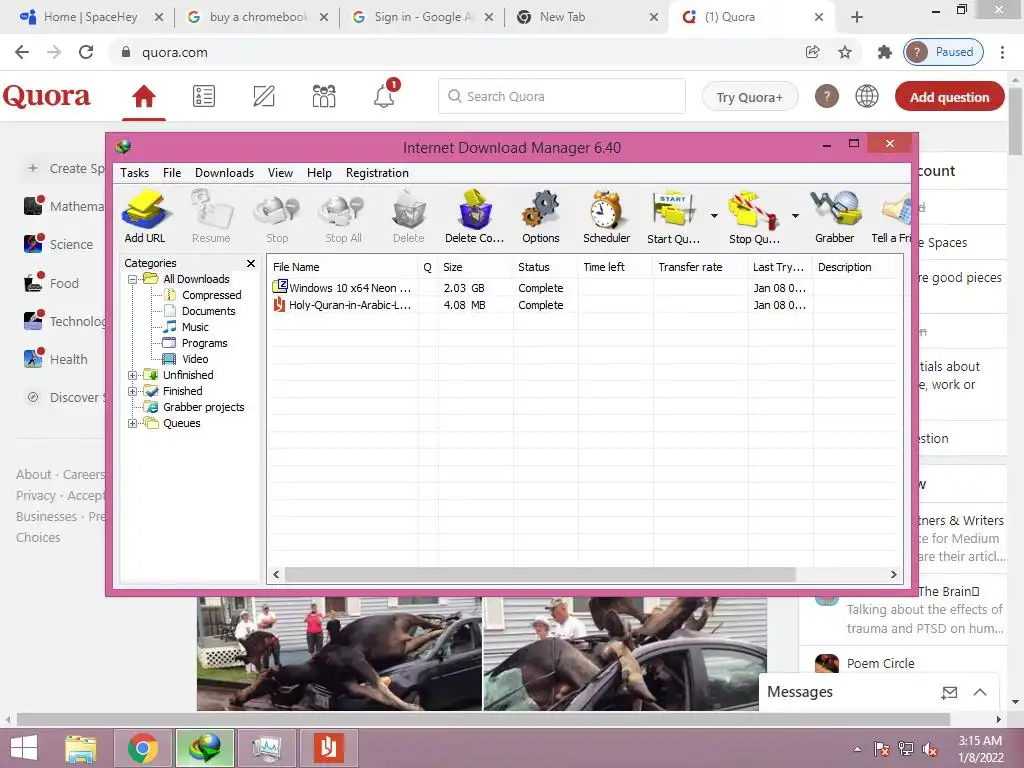Open Quora language globe icon
The height and width of the screenshot is (768, 1024).
pos(867,97)
